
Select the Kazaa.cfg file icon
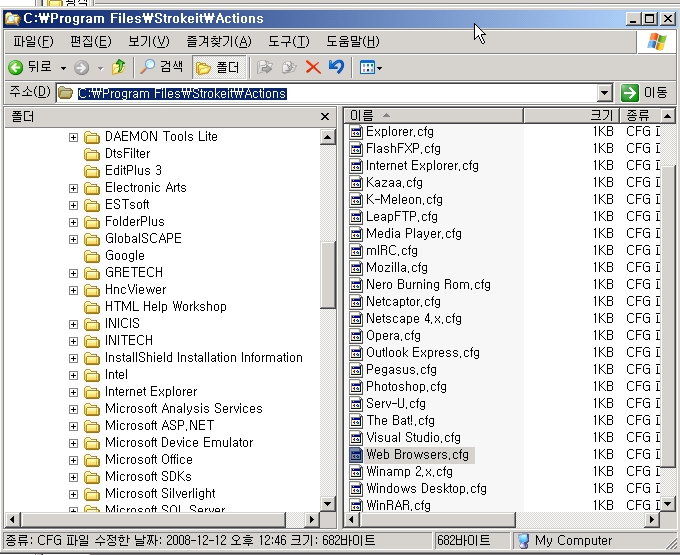click(356, 183)
